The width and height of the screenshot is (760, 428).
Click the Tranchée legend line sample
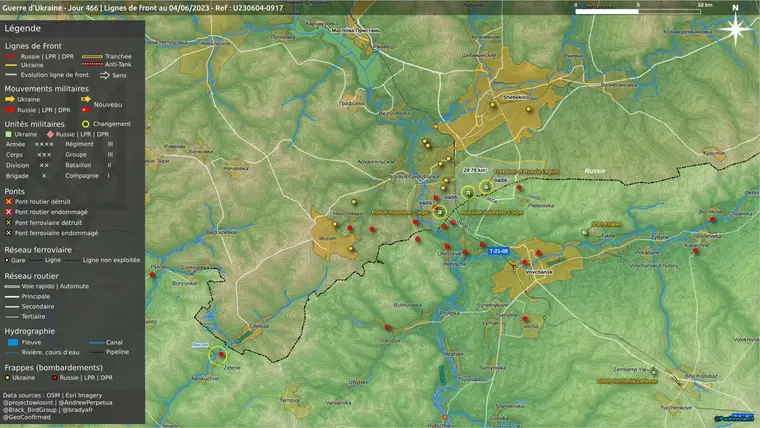[92, 56]
